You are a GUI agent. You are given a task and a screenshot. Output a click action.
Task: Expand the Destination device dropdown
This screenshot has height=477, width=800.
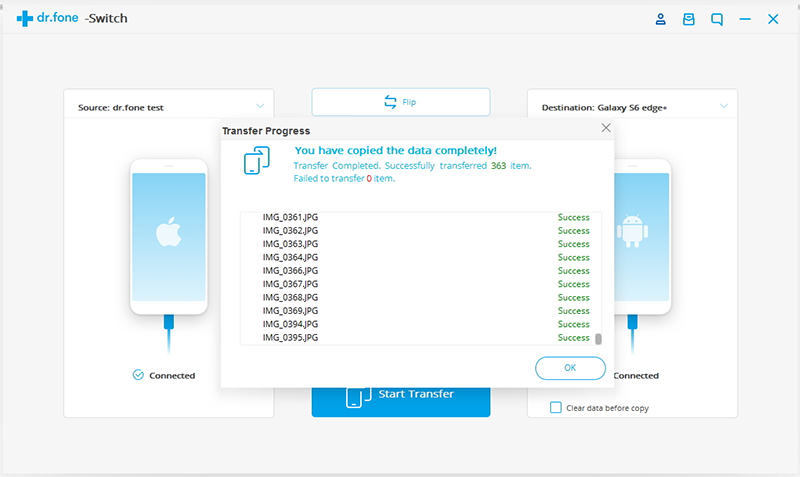(722, 106)
